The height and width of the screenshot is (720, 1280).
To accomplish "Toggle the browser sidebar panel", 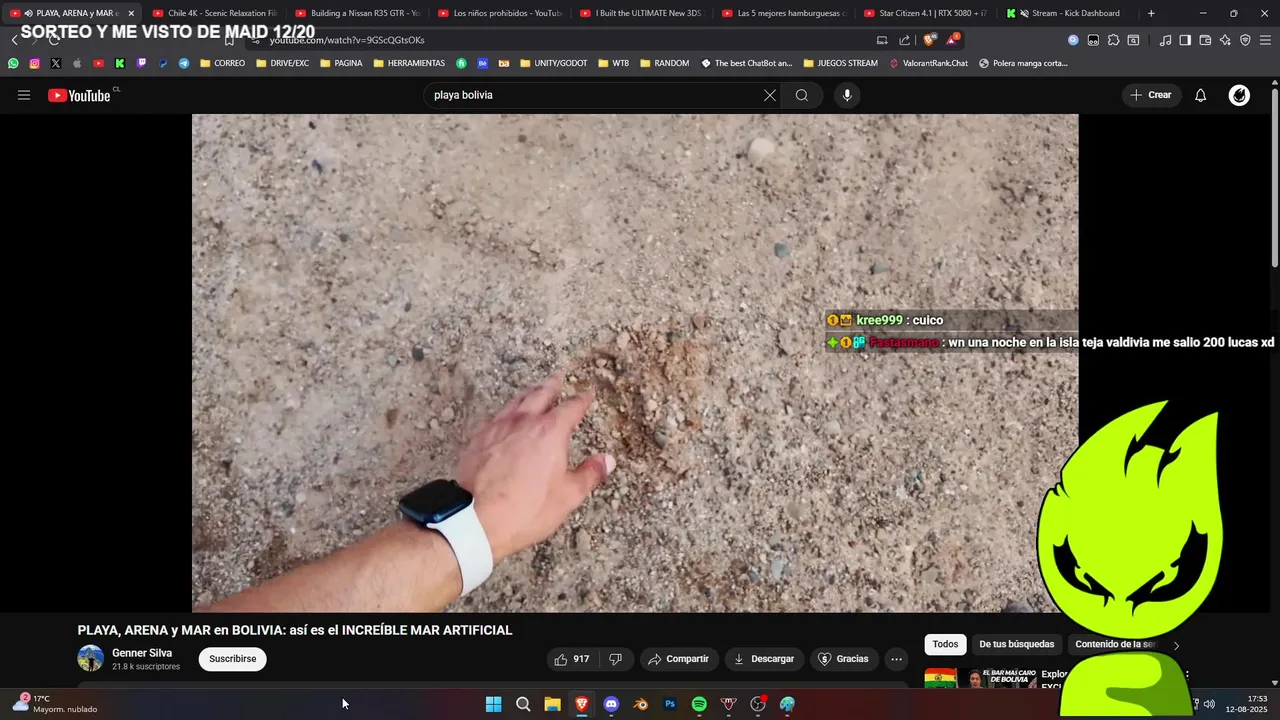I will [x=1185, y=40].
